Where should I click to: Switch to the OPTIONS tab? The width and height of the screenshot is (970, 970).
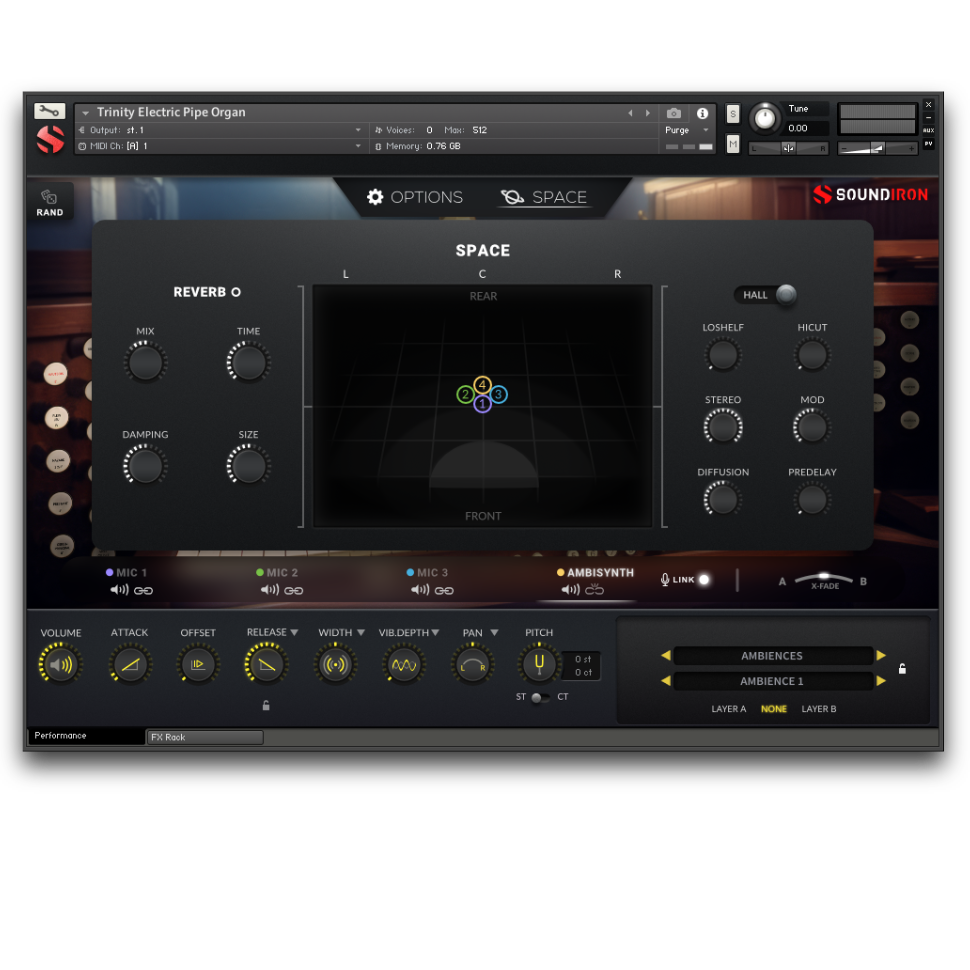pyautogui.click(x=414, y=197)
